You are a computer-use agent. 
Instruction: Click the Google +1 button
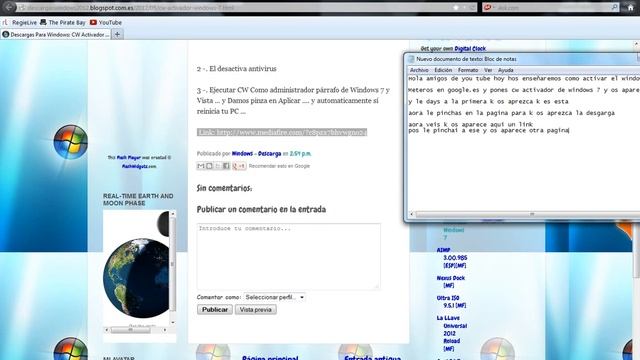pos(239,166)
